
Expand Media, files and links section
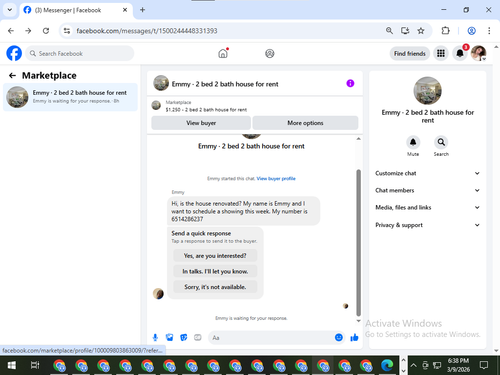[427, 207]
